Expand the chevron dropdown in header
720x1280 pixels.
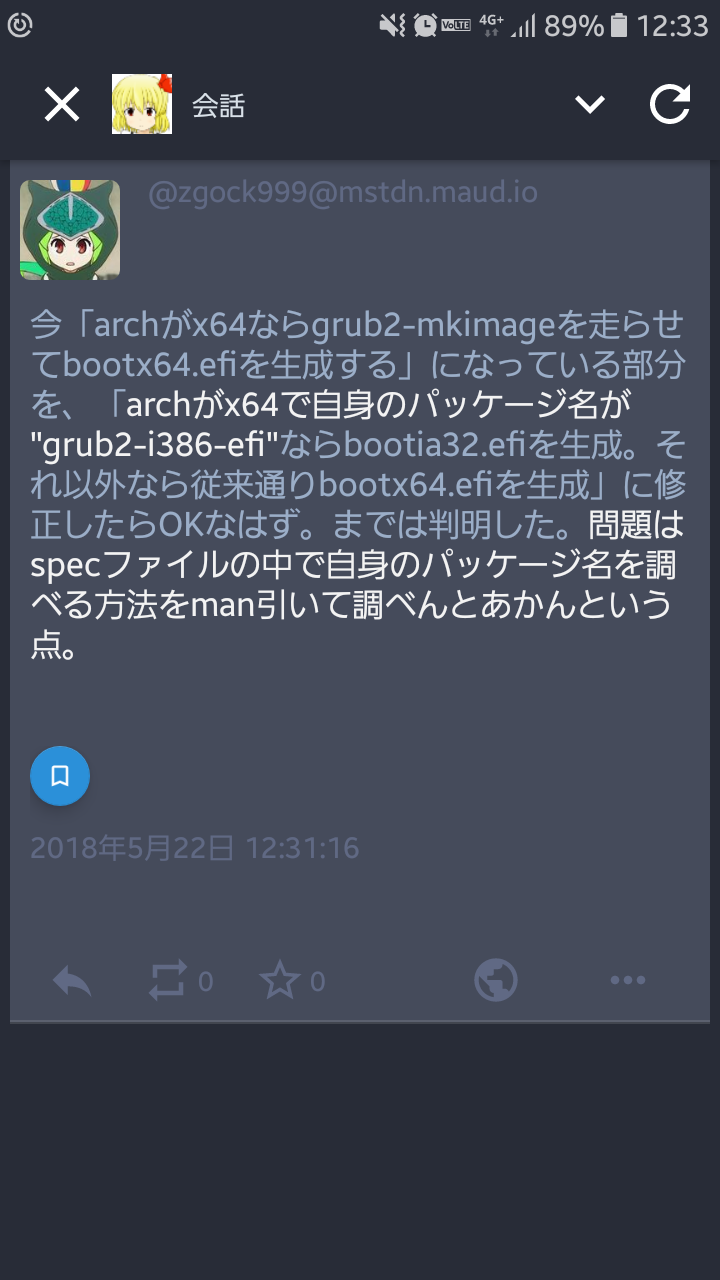tap(590, 104)
